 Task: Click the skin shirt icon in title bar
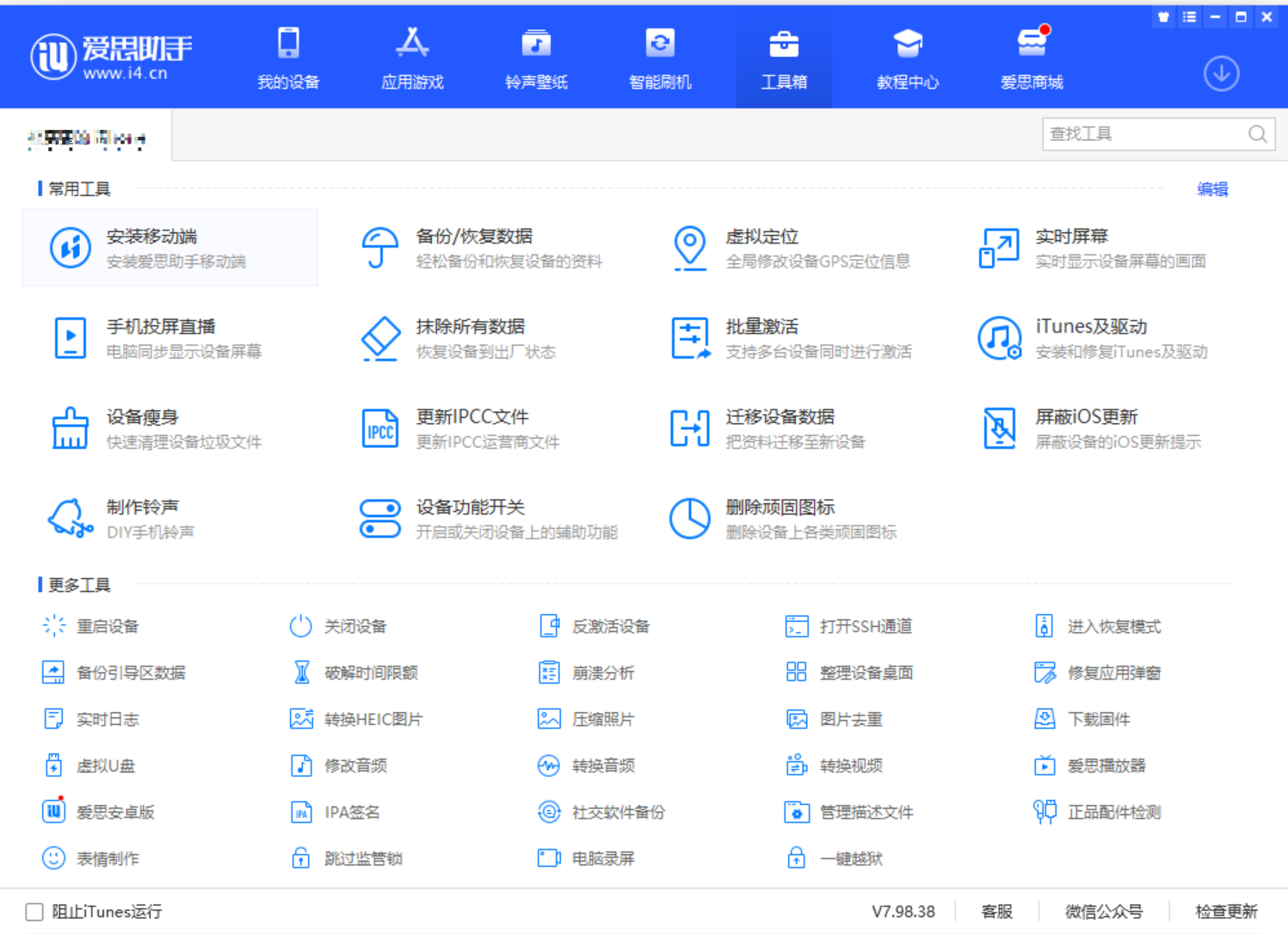(1163, 16)
